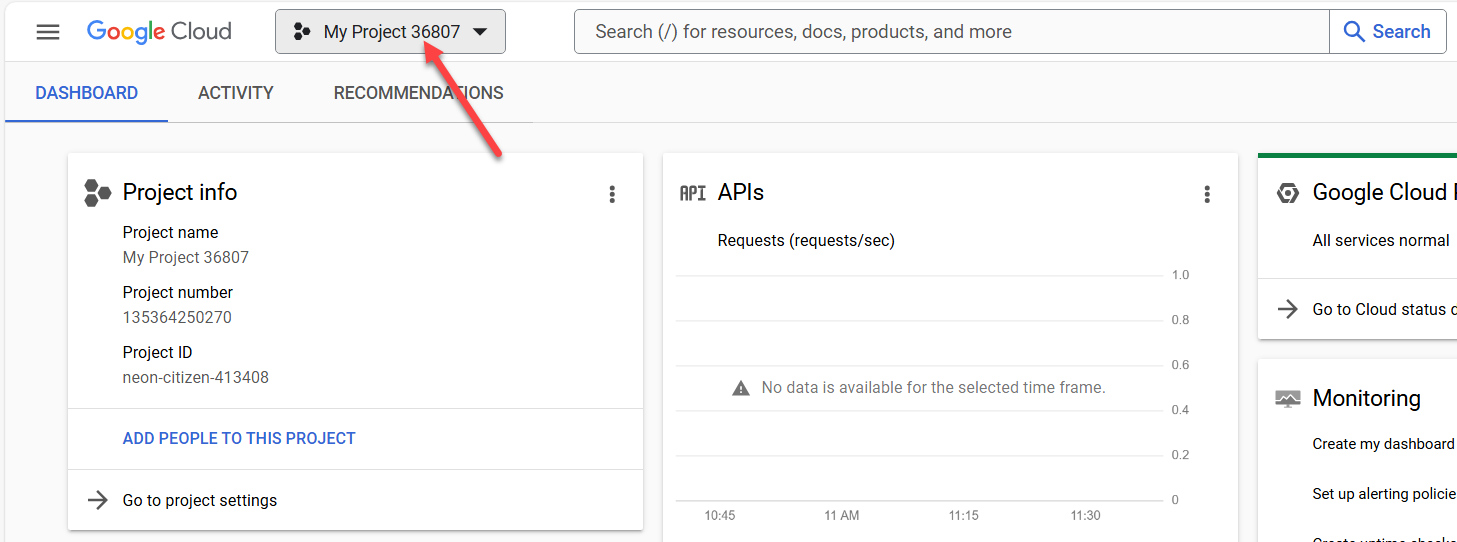Click the 10:45 time axis label
This screenshot has width=1457, height=542.
pyautogui.click(x=720, y=516)
